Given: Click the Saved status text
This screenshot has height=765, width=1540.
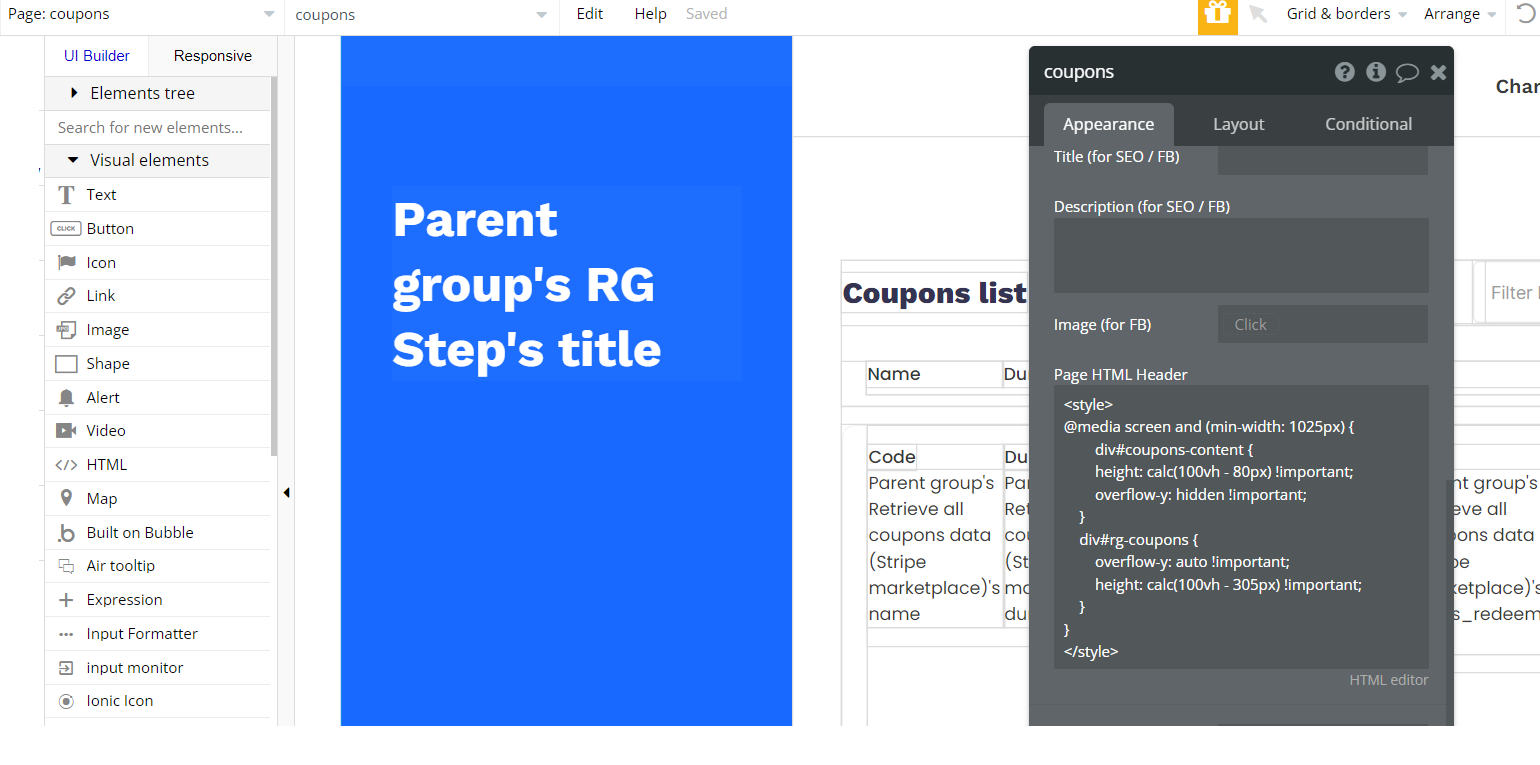Looking at the screenshot, I should point(706,14).
